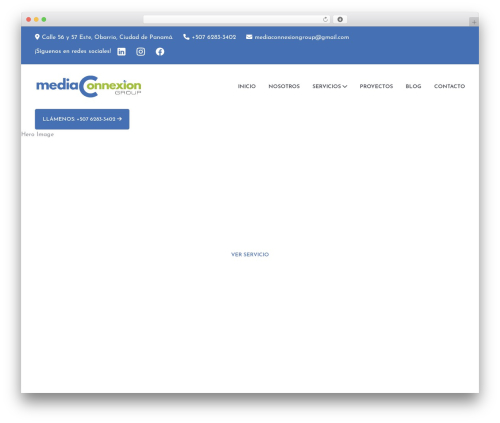500x423 pixels.
Task: Open a new browser tab with plus
Action: coord(474,22)
